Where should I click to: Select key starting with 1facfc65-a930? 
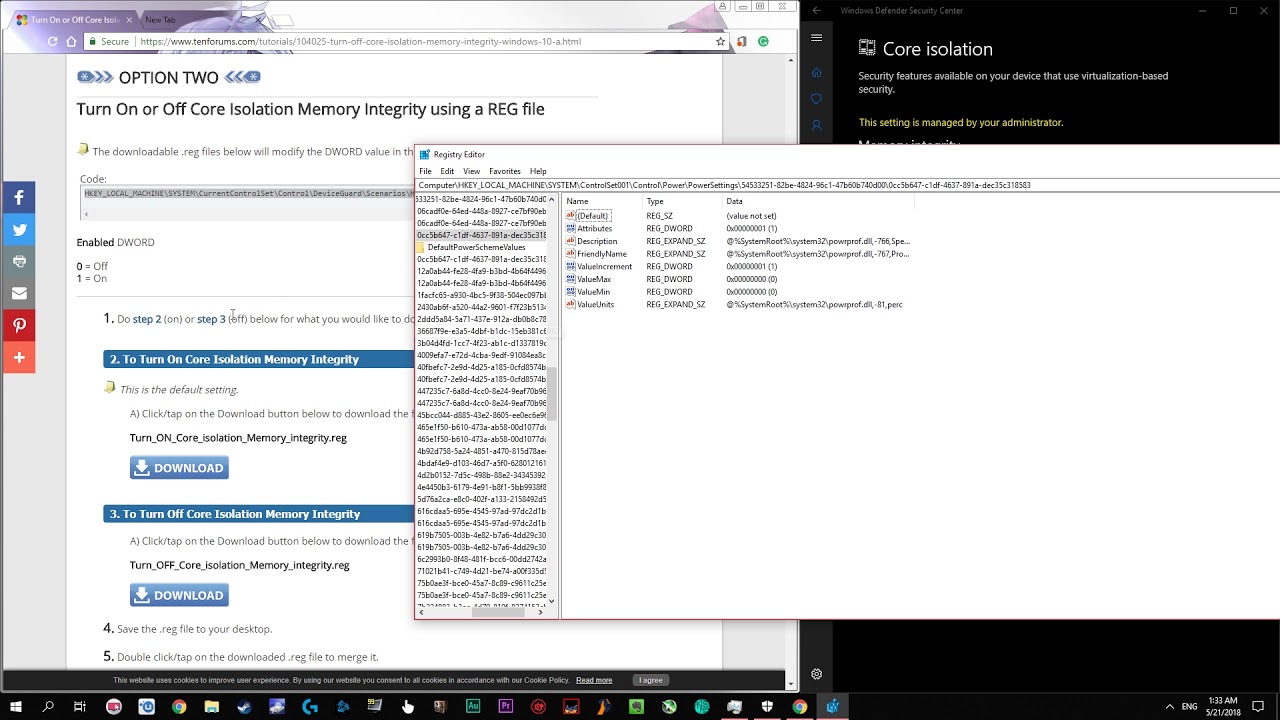point(481,295)
